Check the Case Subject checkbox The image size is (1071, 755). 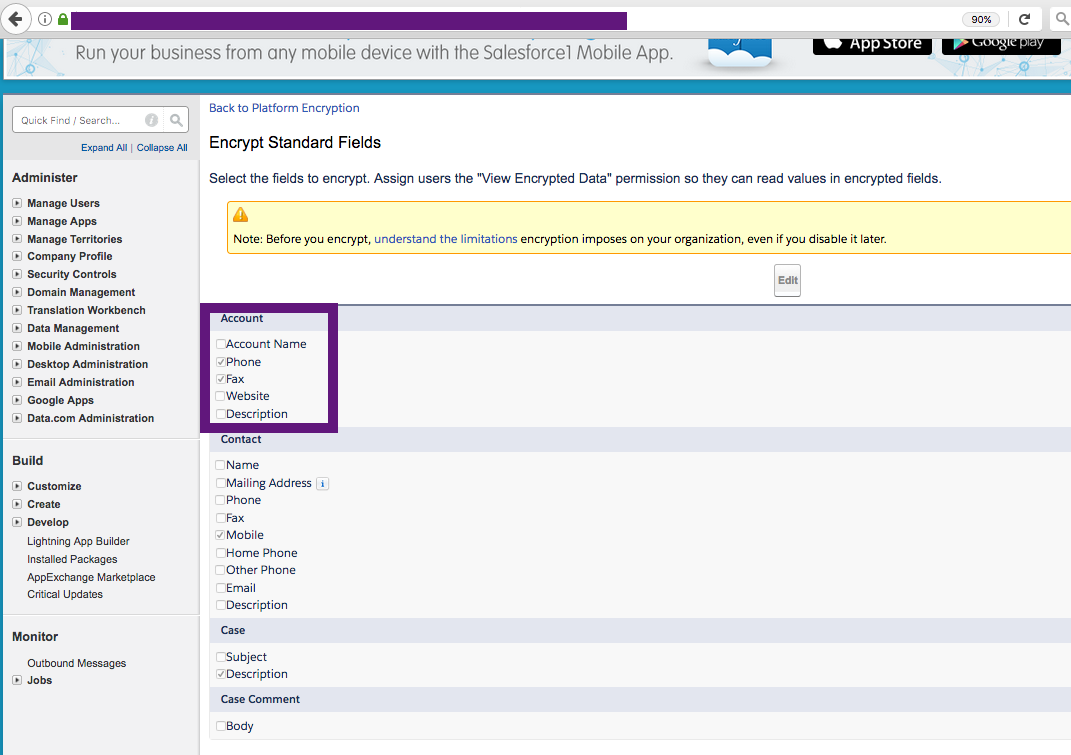[x=221, y=657]
